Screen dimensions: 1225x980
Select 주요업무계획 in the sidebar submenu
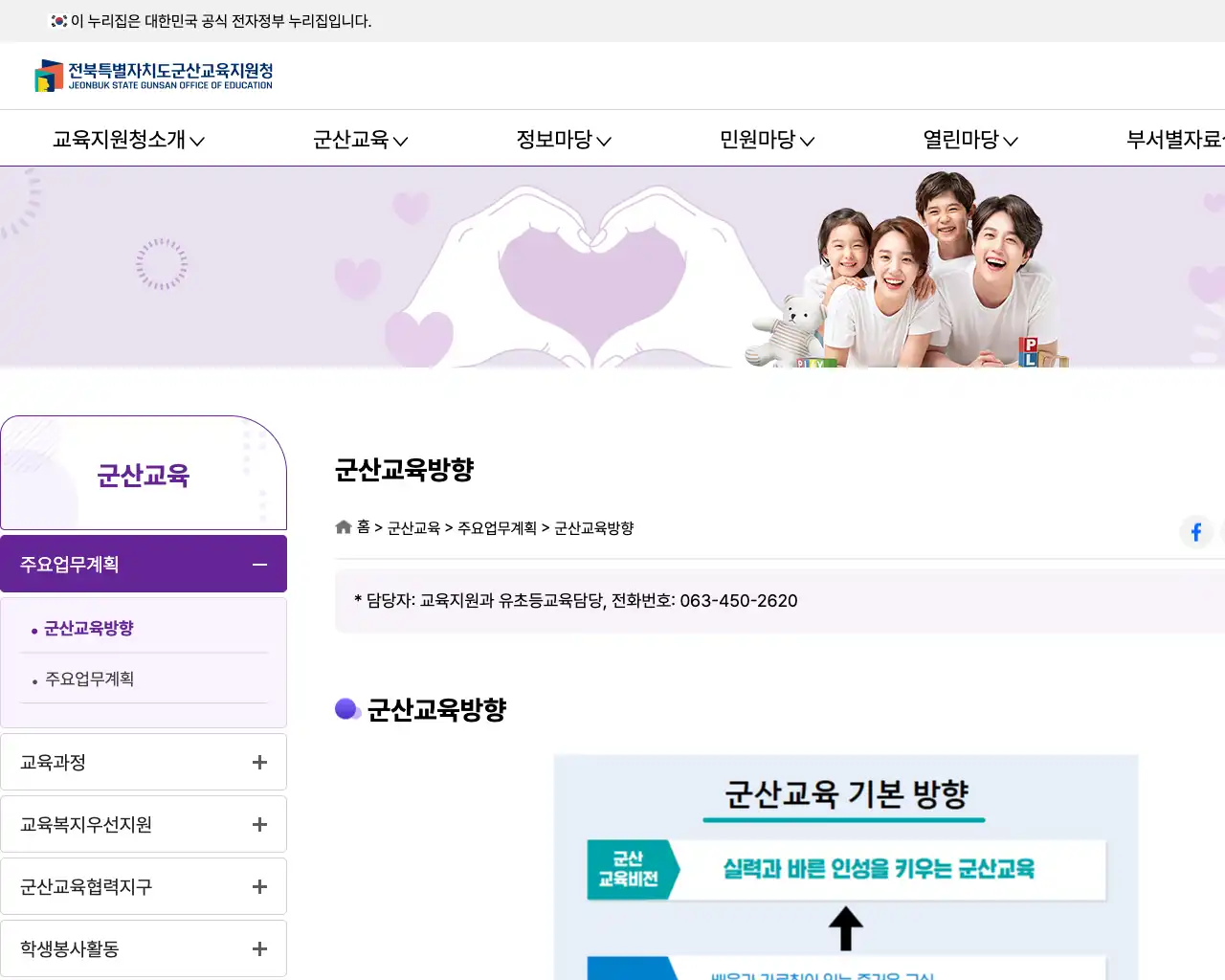click(89, 679)
